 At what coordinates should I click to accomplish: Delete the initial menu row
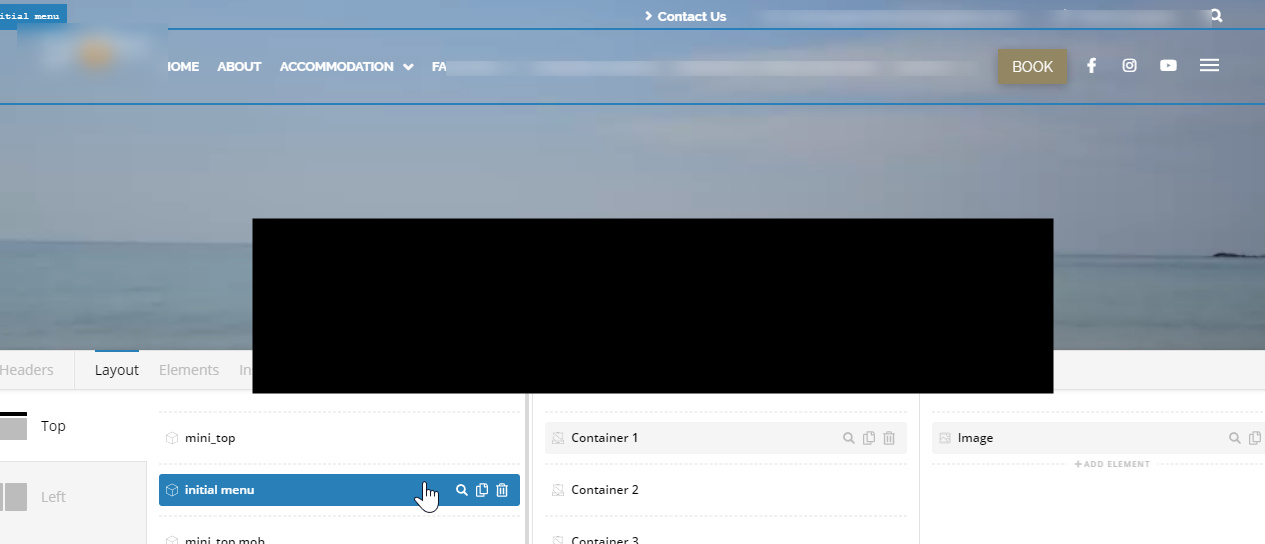tap(502, 490)
